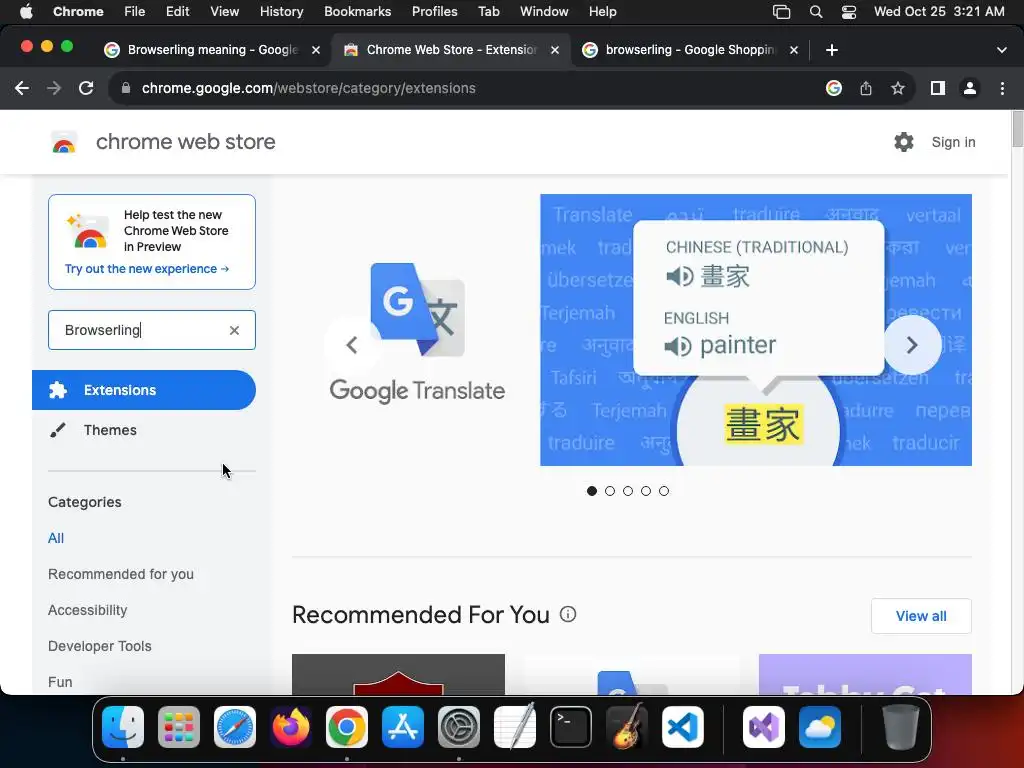Open the Apple menu

26,11
